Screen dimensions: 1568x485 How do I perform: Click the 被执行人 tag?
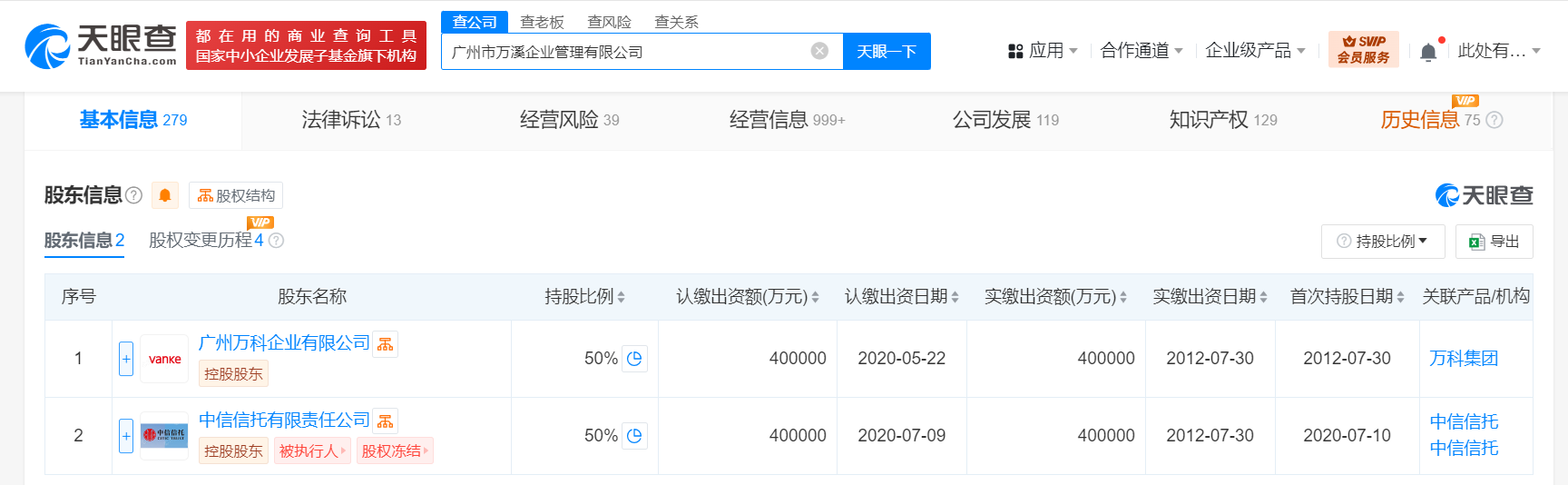coord(313,451)
